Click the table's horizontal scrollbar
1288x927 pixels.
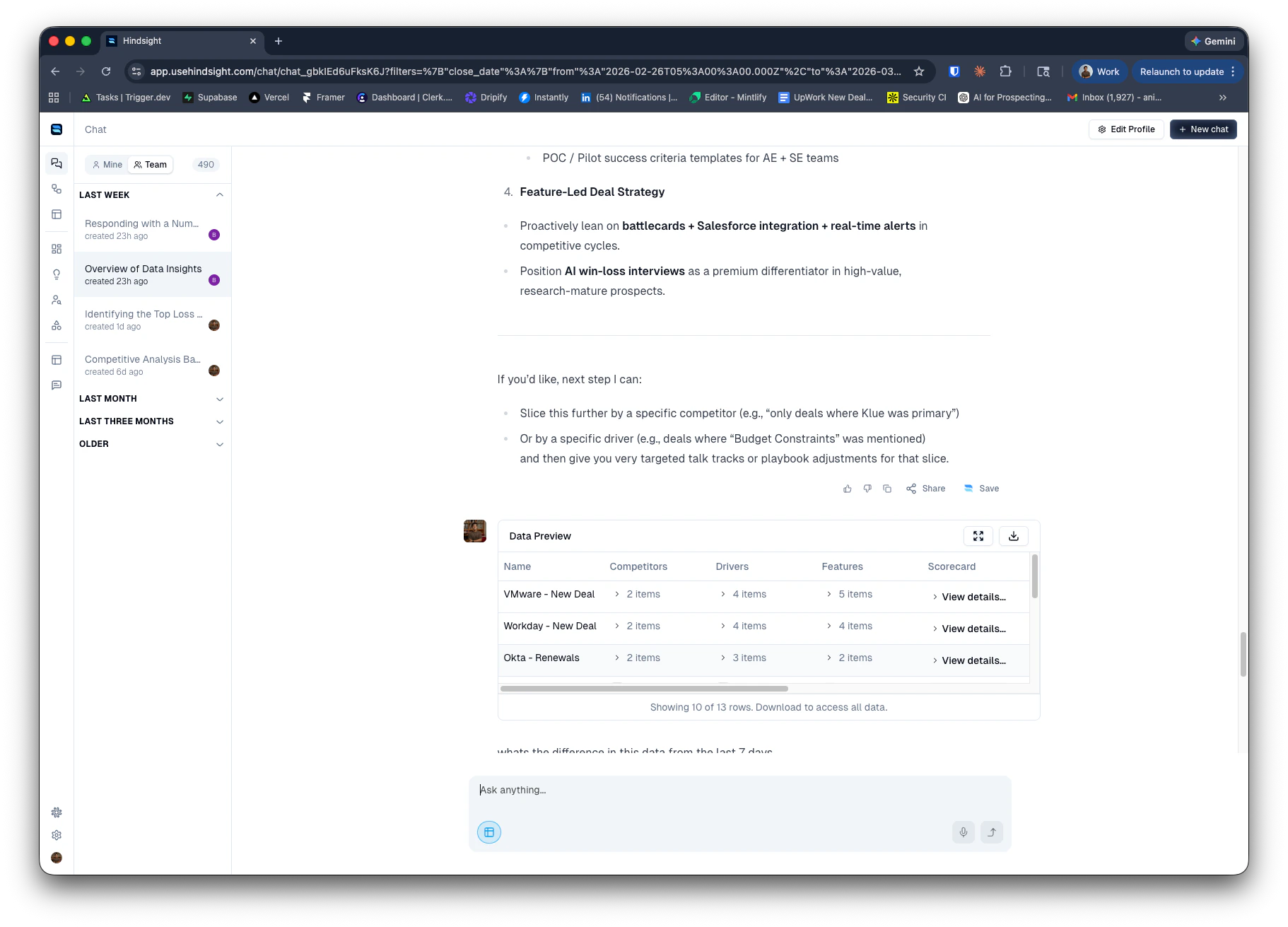(644, 688)
